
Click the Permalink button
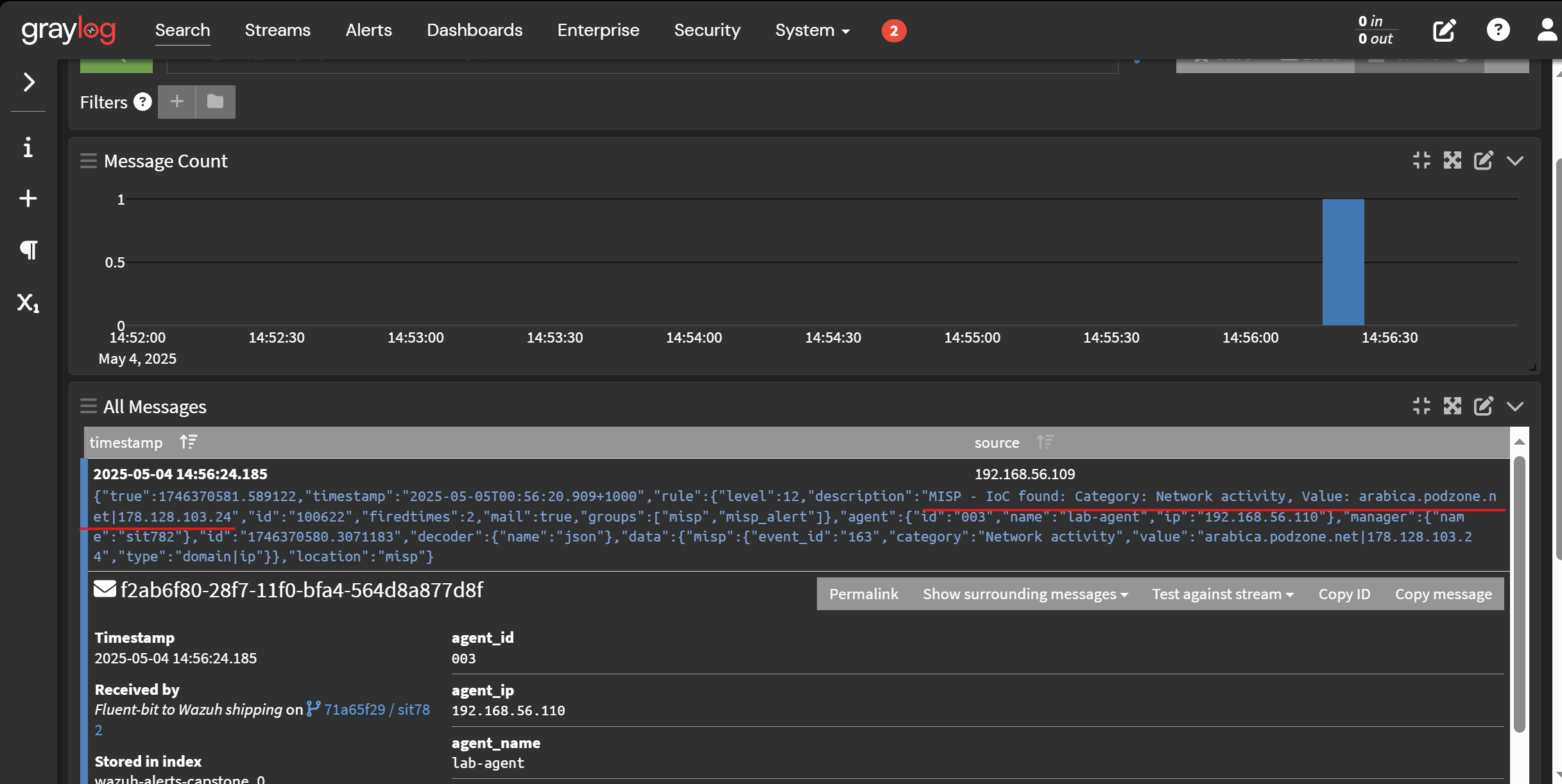pos(864,594)
